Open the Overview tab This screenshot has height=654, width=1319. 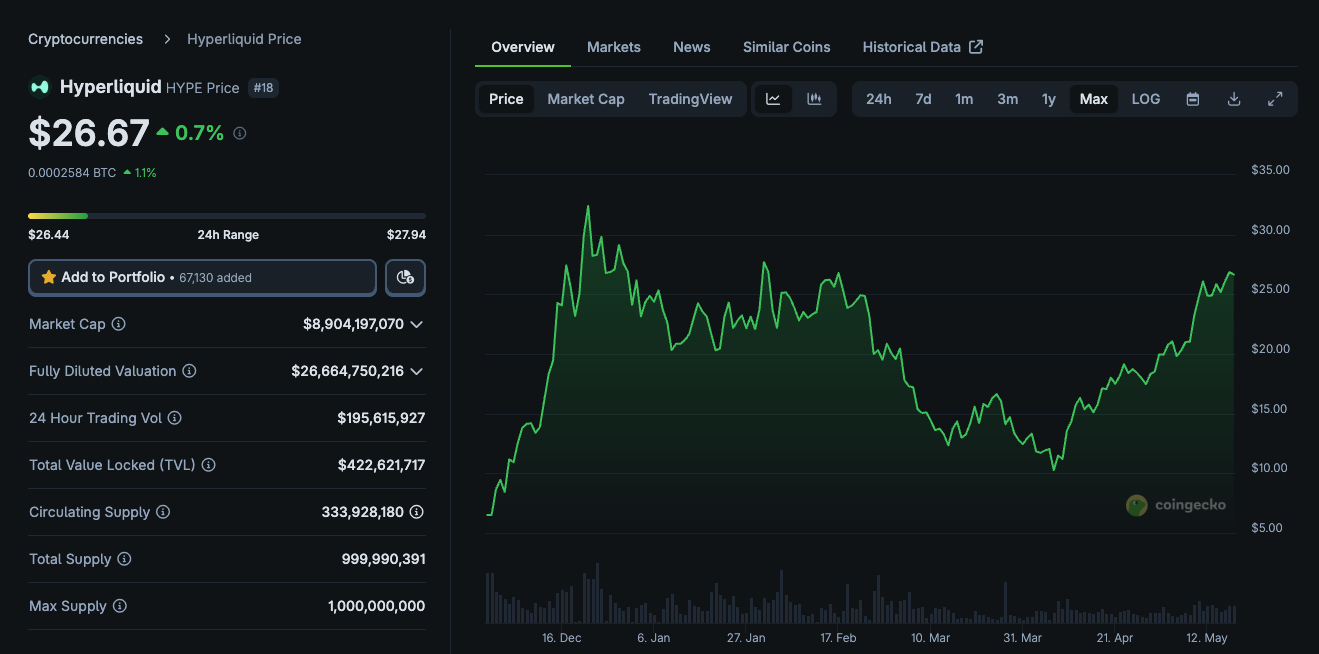point(523,47)
